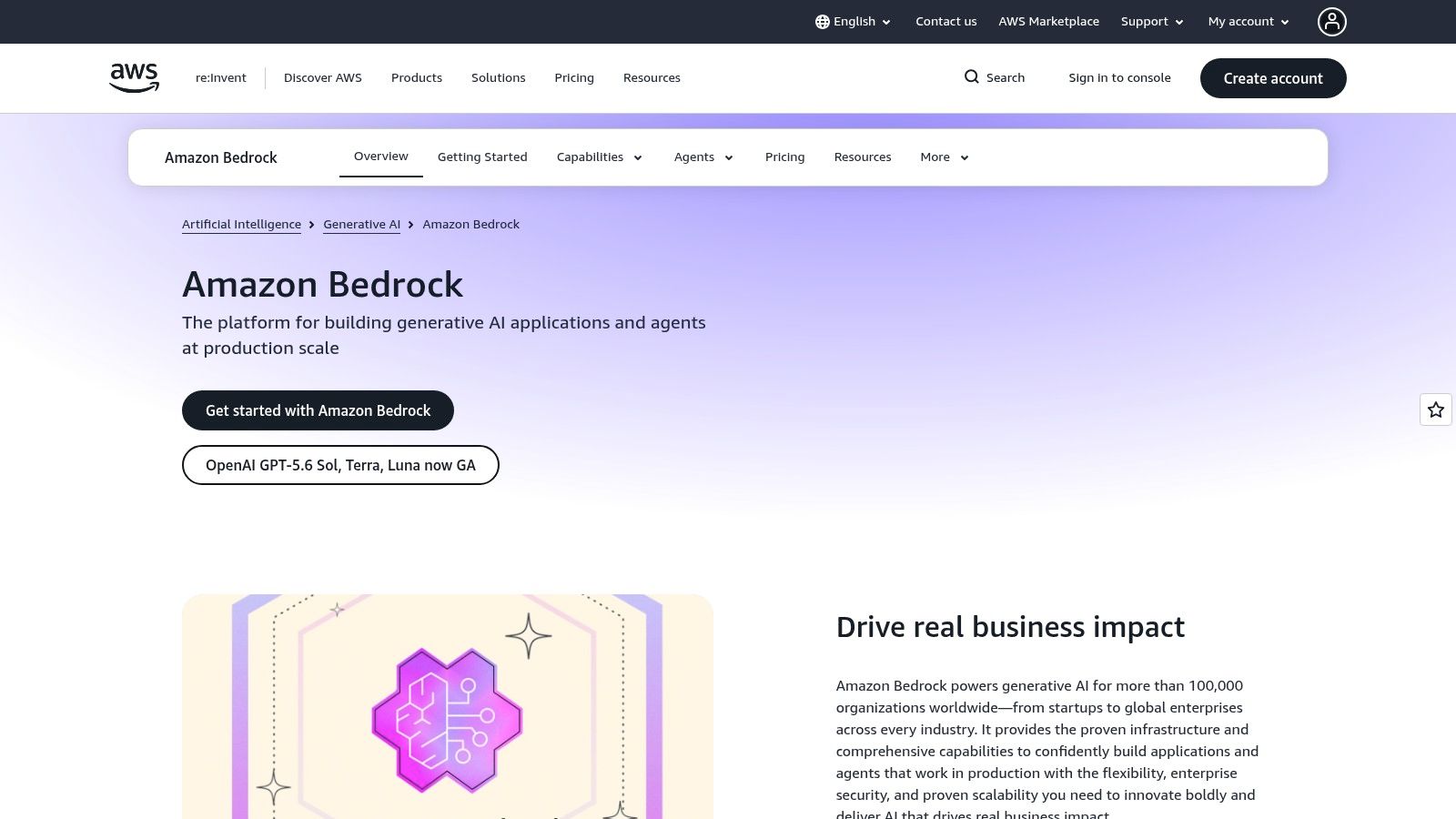1456x819 pixels.
Task: Click Get started with Amazon Bedrock
Action: click(x=318, y=410)
